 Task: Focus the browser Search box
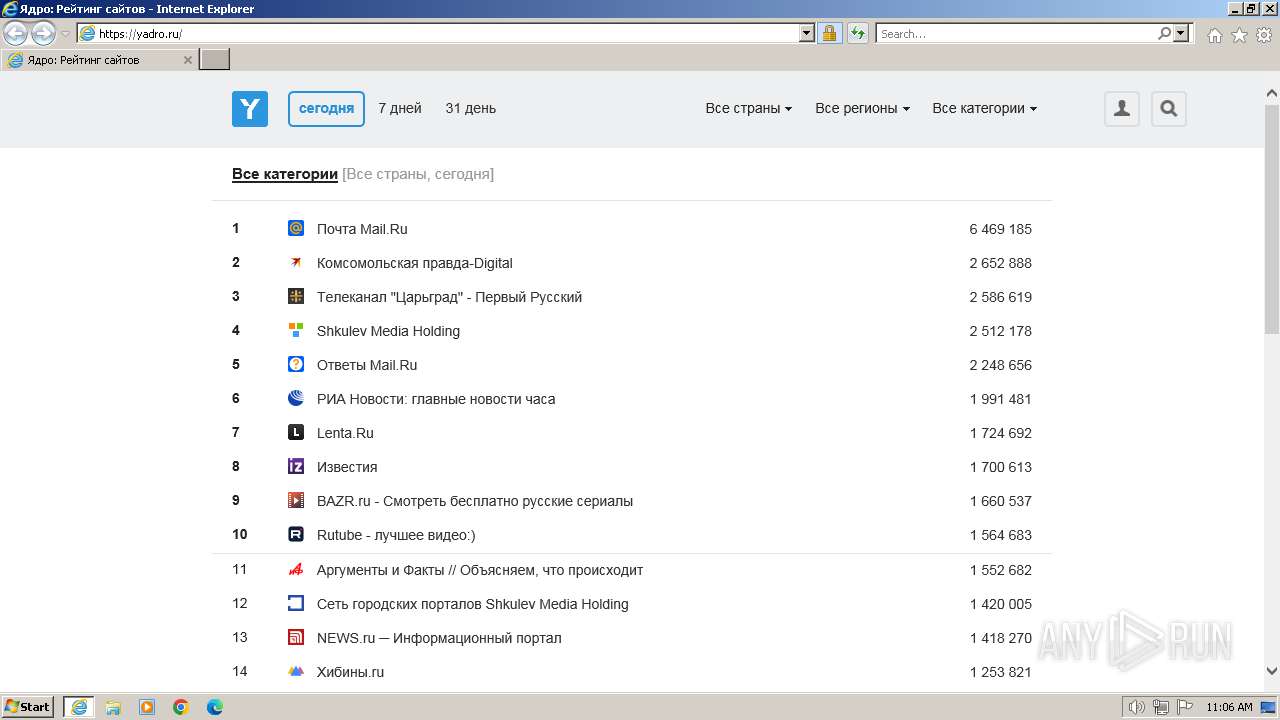tap(1017, 33)
